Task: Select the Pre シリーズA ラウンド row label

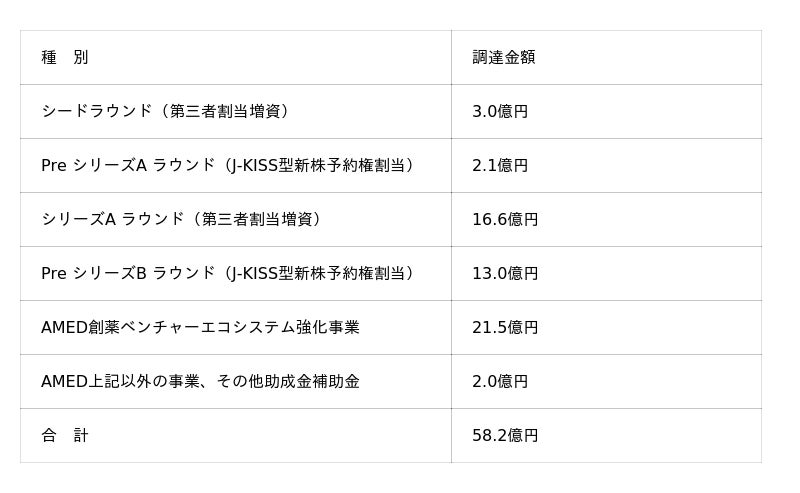Action: tap(128, 166)
